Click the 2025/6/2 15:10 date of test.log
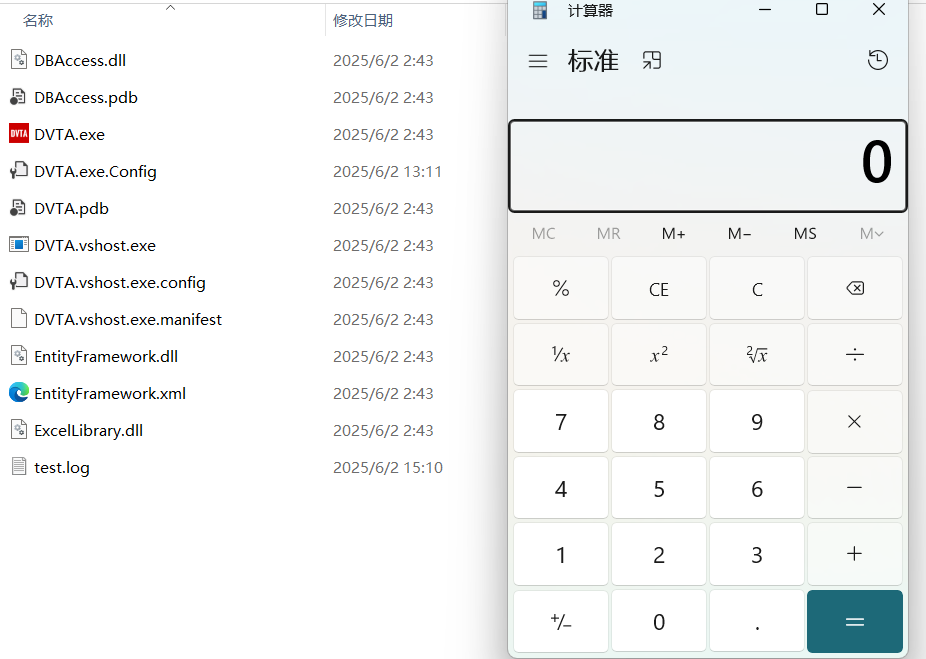This screenshot has height=659, width=926. pyautogui.click(x=388, y=468)
